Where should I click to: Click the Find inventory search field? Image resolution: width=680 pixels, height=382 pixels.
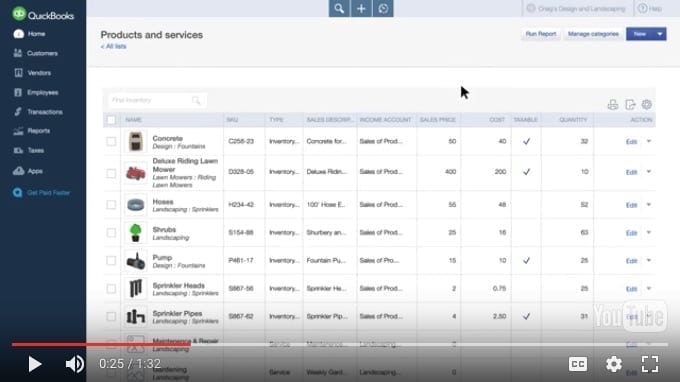coord(157,100)
